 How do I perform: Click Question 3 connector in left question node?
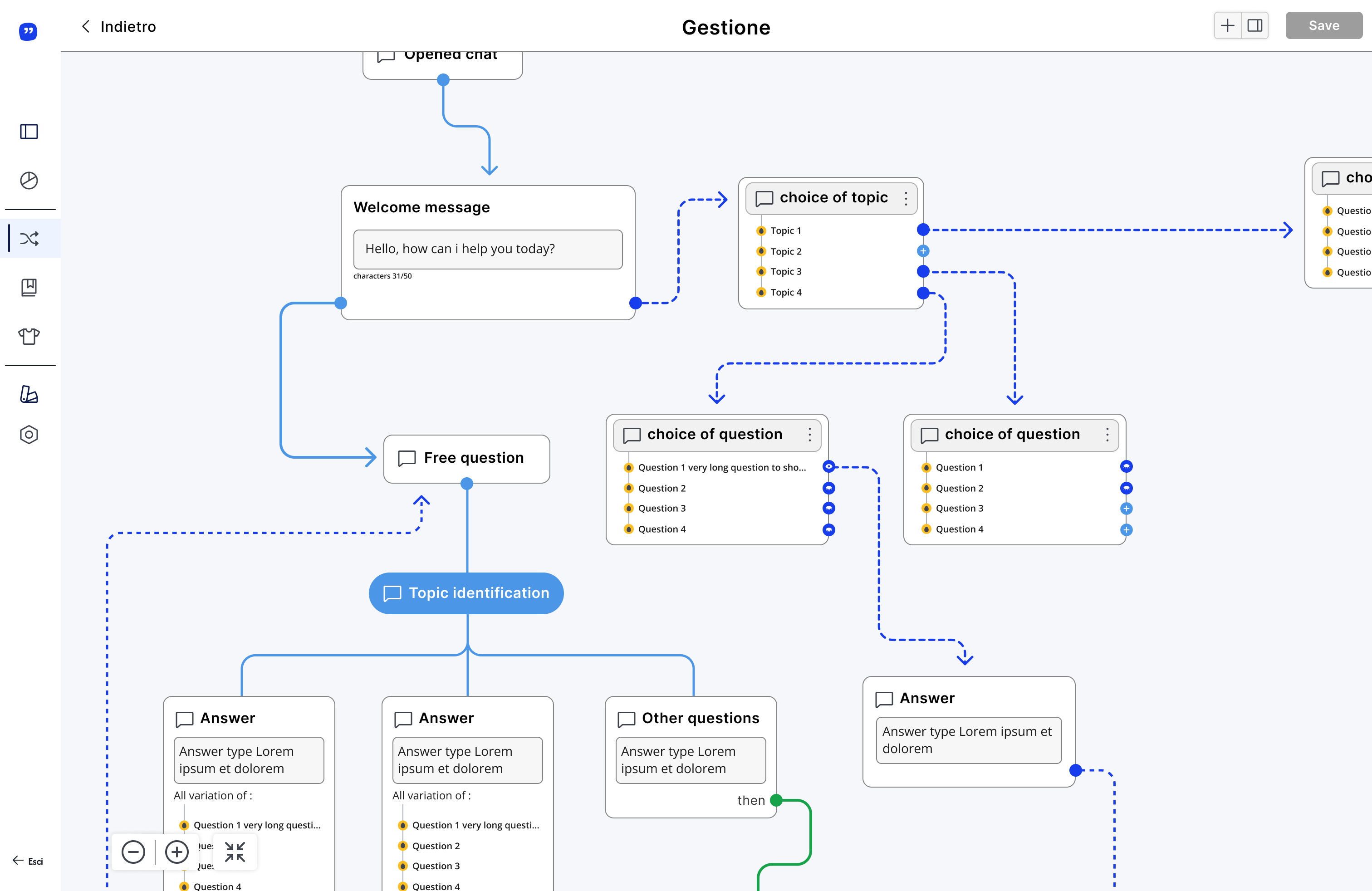(x=829, y=508)
